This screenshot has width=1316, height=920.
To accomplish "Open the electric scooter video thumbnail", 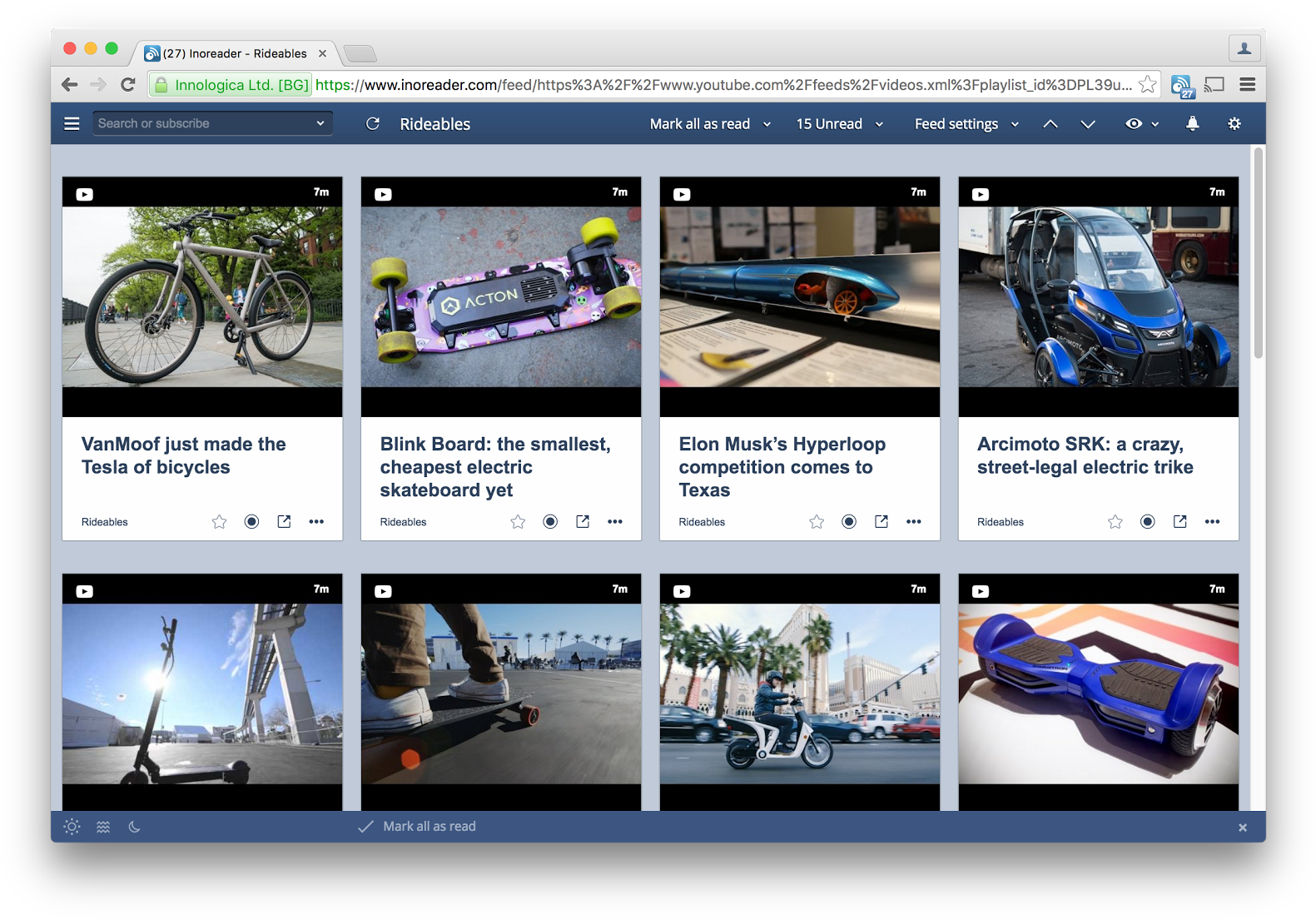I will 202,693.
